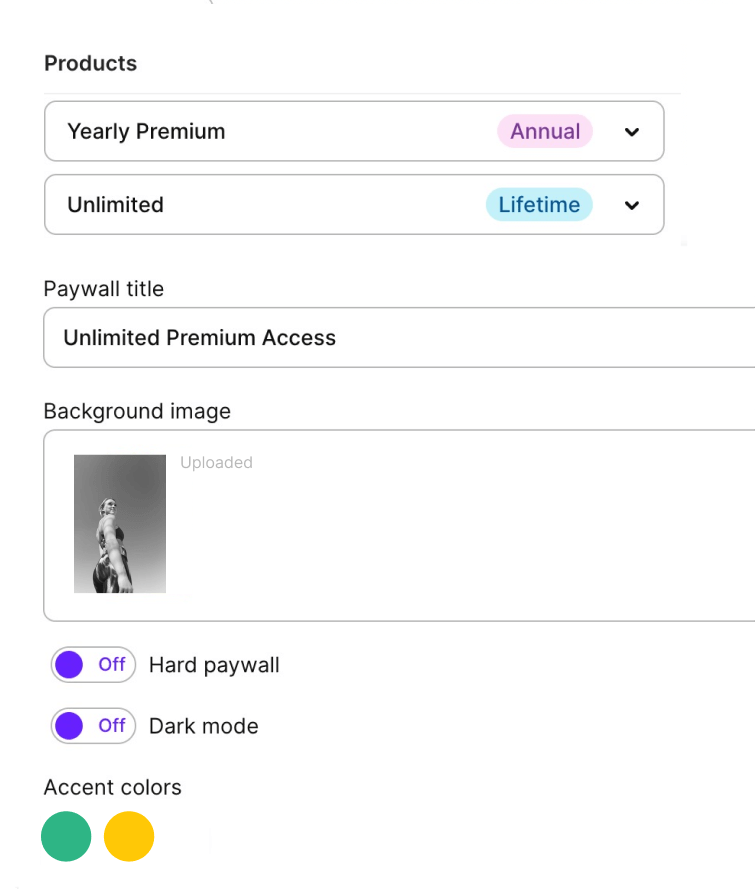Expand the Yearly Premium chevron arrow
This screenshot has width=755, height=894.
point(631,132)
